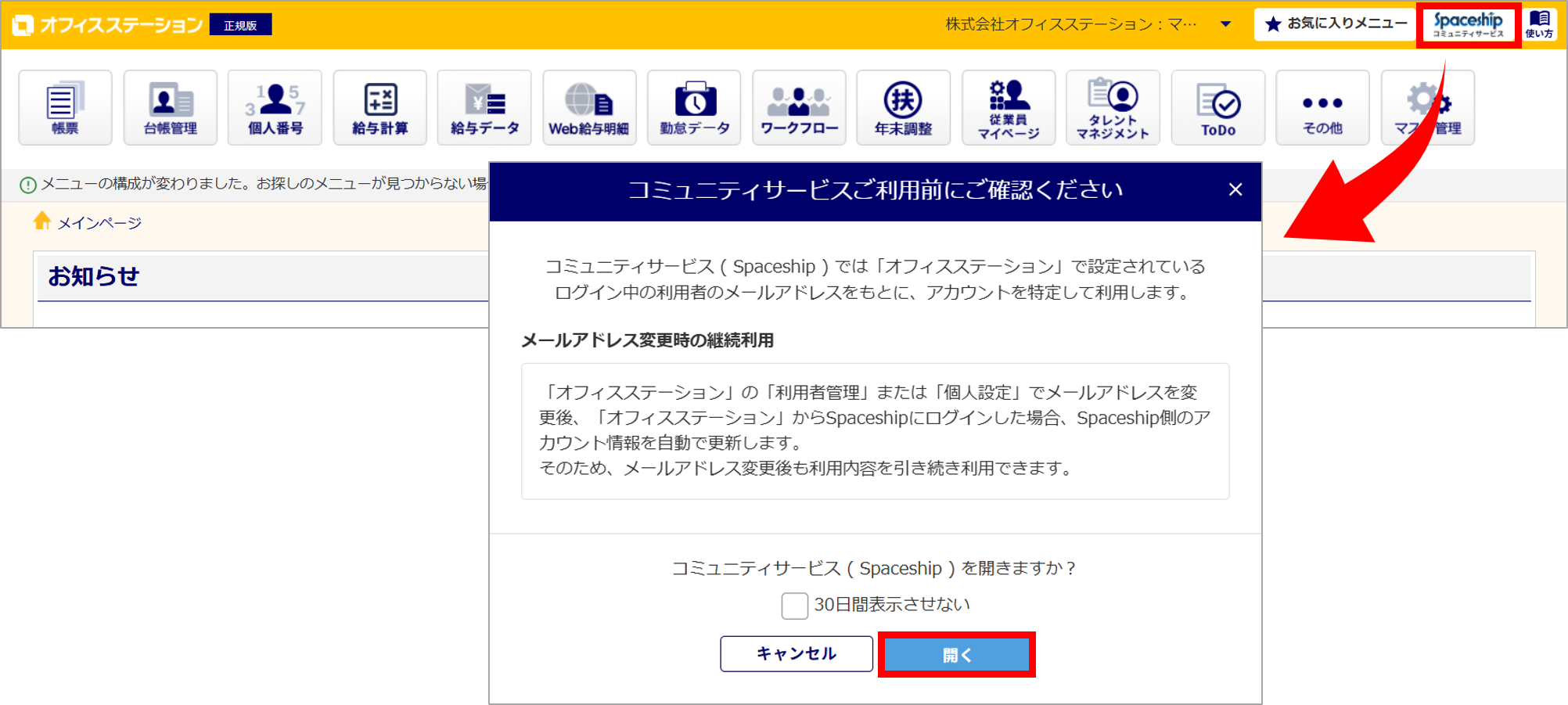Open the 使い方 guide book icon

click(1539, 24)
